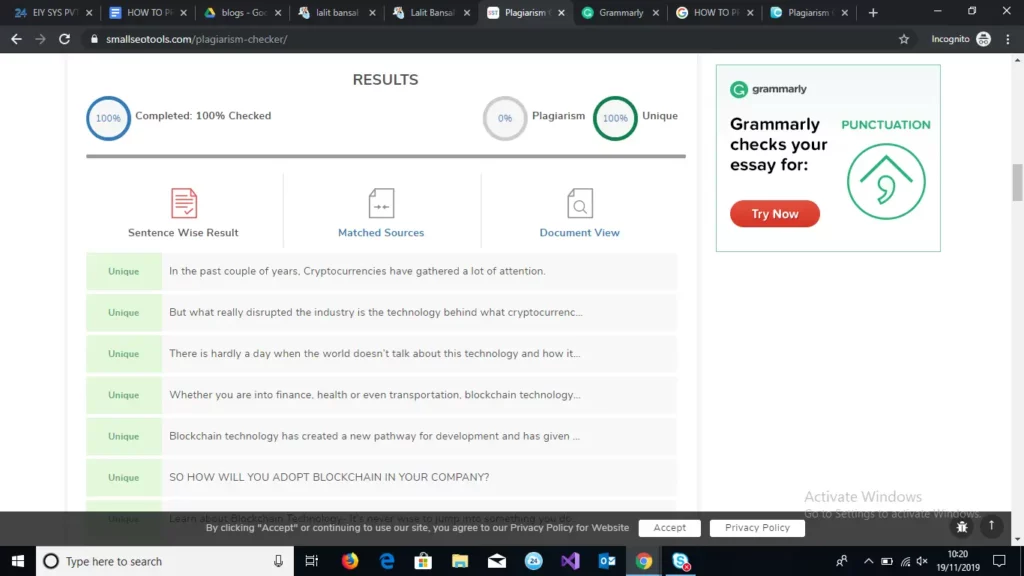1024x576 pixels.
Task: Click the page vertical scrollbar thumb
Action: pos(1017,182)
